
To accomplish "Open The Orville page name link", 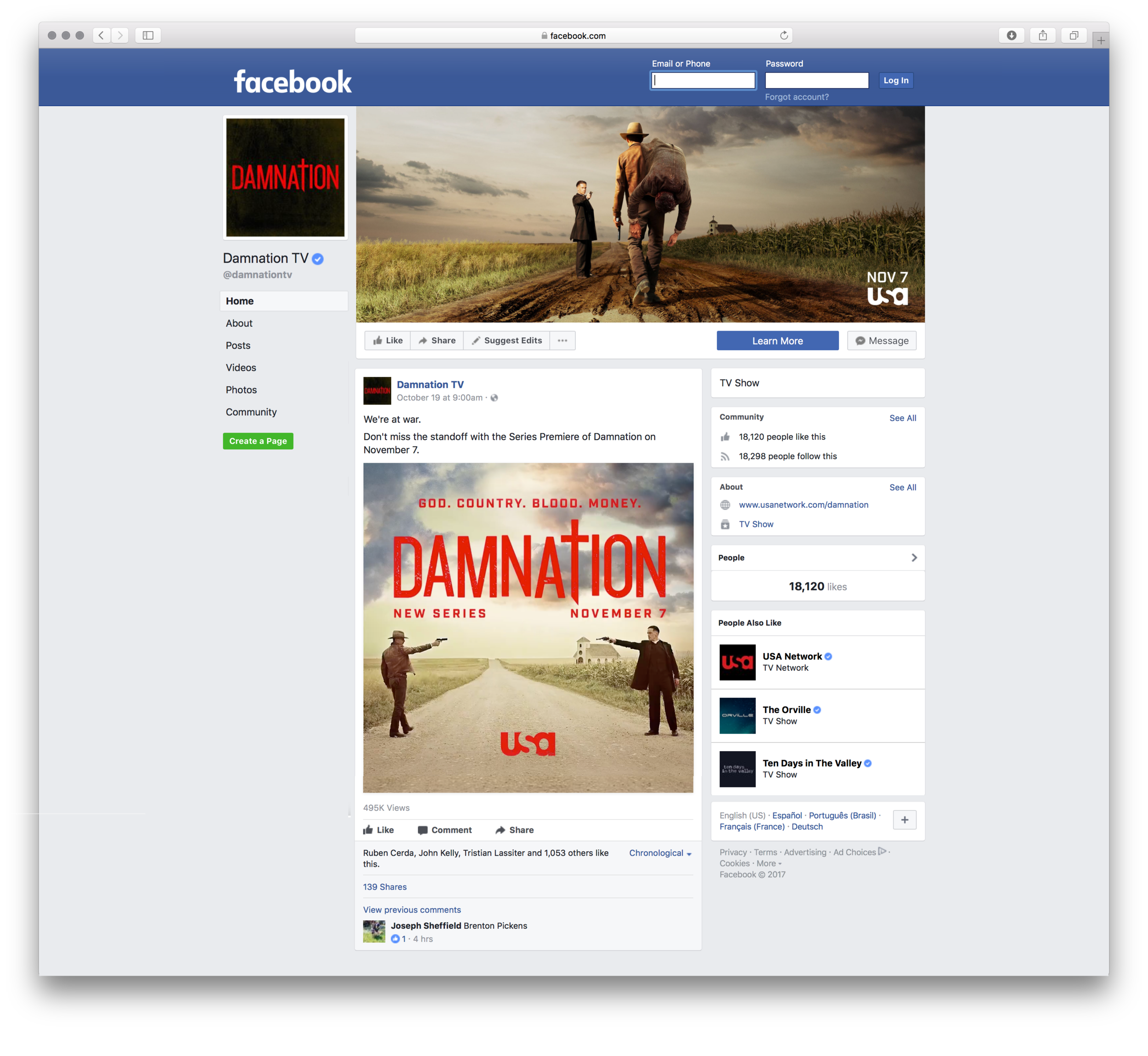I will [x=786, y=710].
